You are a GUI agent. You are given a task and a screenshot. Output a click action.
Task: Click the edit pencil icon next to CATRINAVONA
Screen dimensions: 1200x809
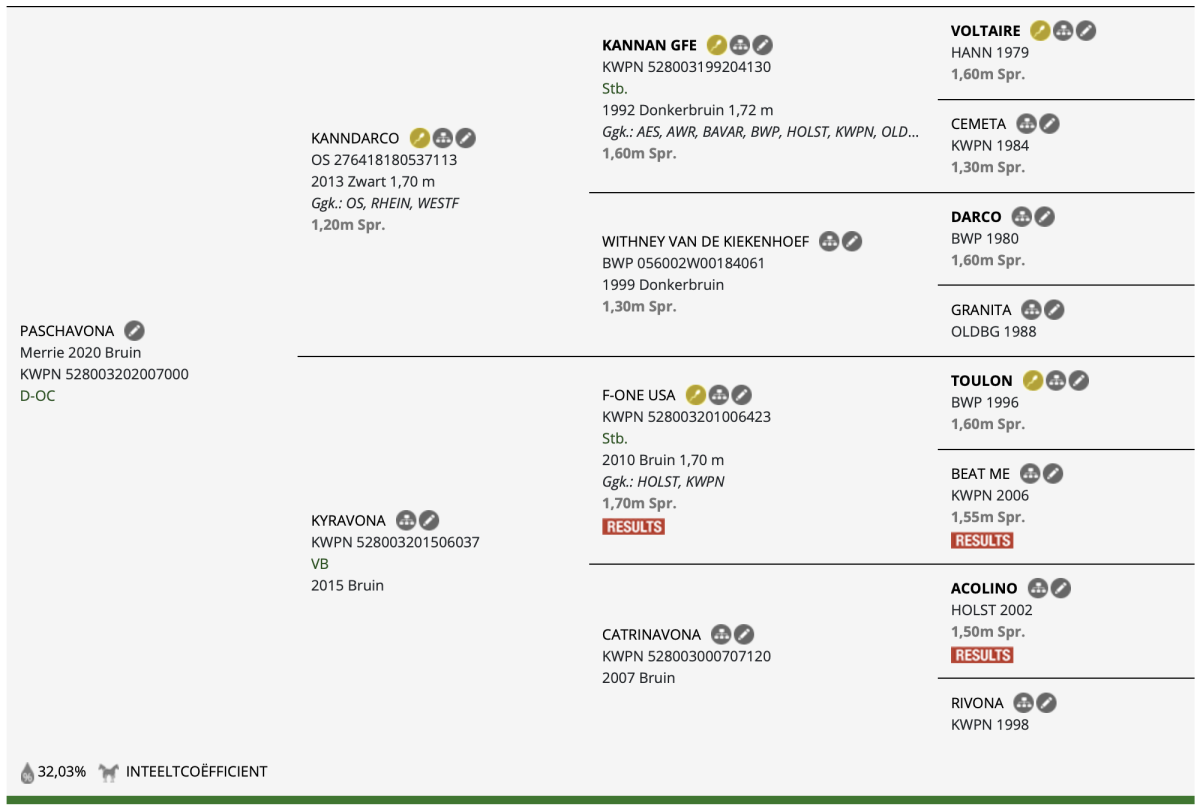click(744, 634)
